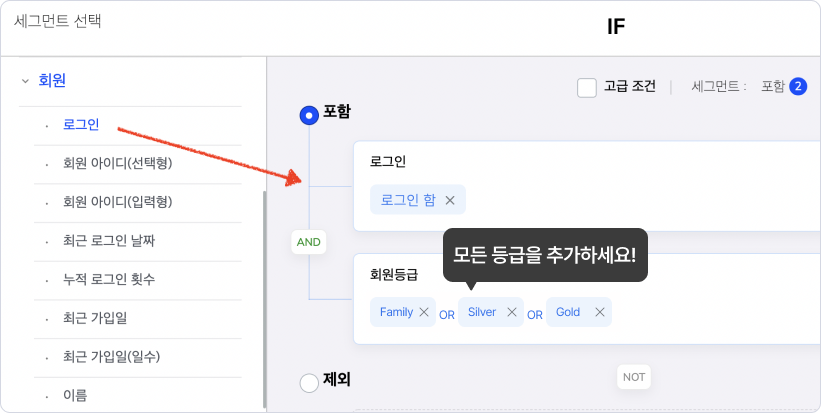Click the first OR between Family and Silver
Image resolution: width=821 pixels, height=413 pixels.
coord(447,315)
